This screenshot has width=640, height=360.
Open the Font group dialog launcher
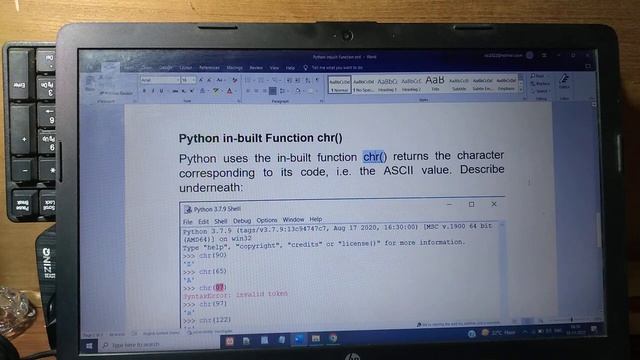(239, 101)
